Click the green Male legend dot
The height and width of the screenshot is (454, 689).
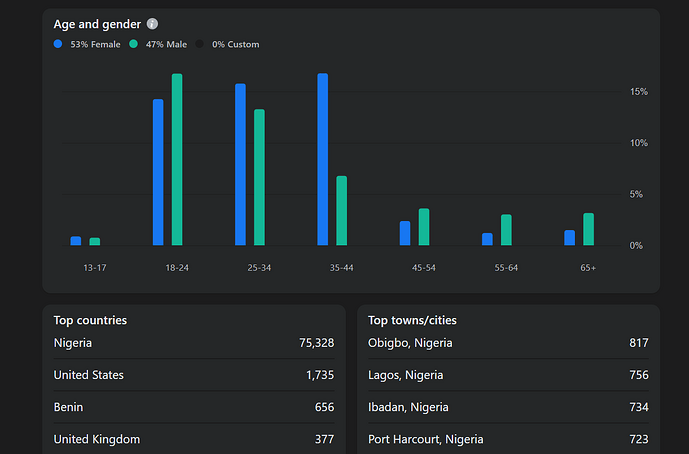(x=133, y=44)
